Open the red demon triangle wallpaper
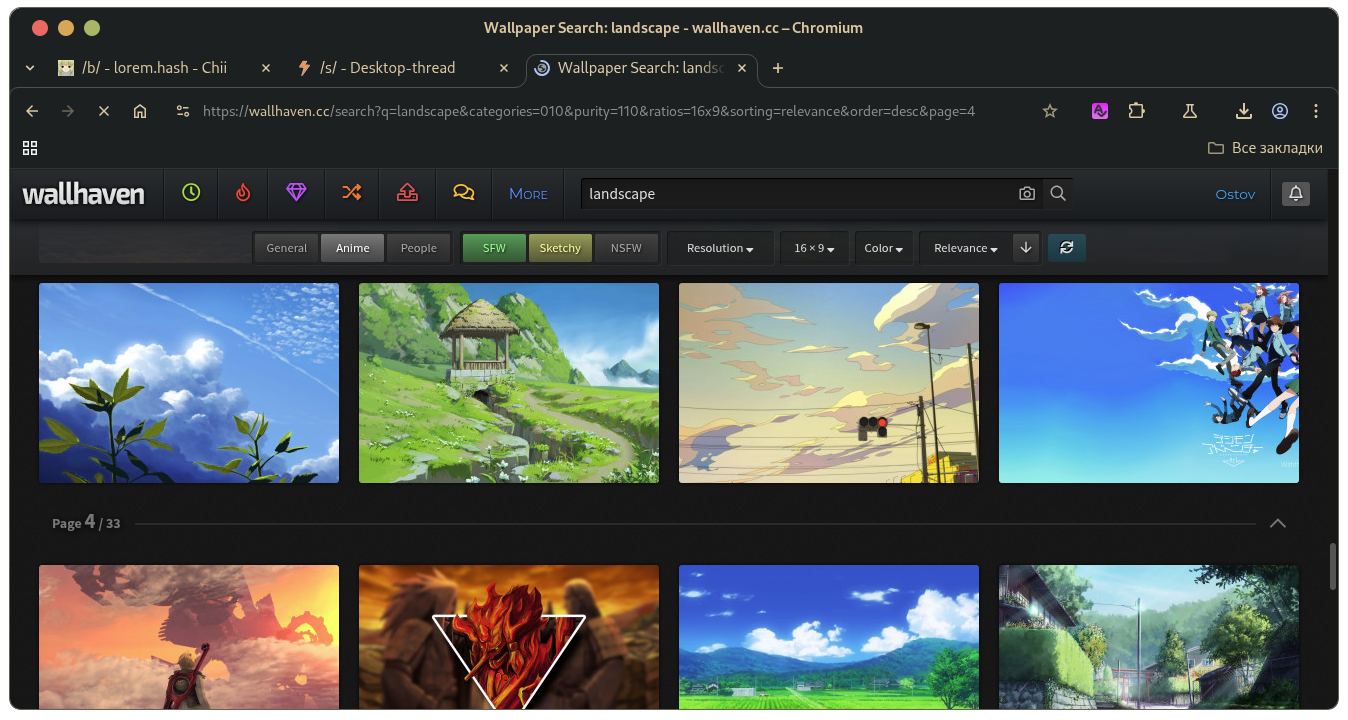The image size is (1348, 720). click(x=509, y=637)
